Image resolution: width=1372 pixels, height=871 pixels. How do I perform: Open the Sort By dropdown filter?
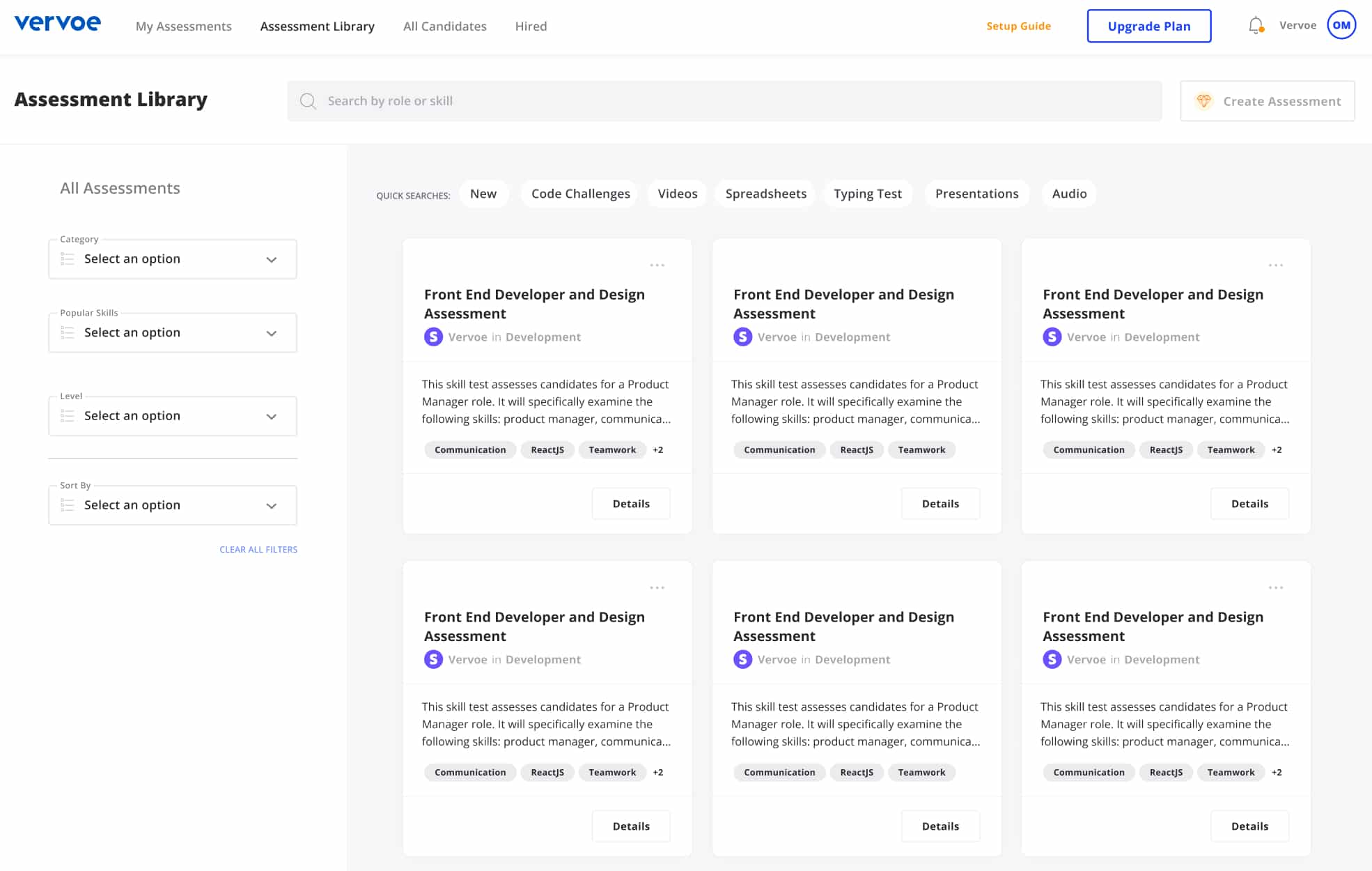[173, 504]
